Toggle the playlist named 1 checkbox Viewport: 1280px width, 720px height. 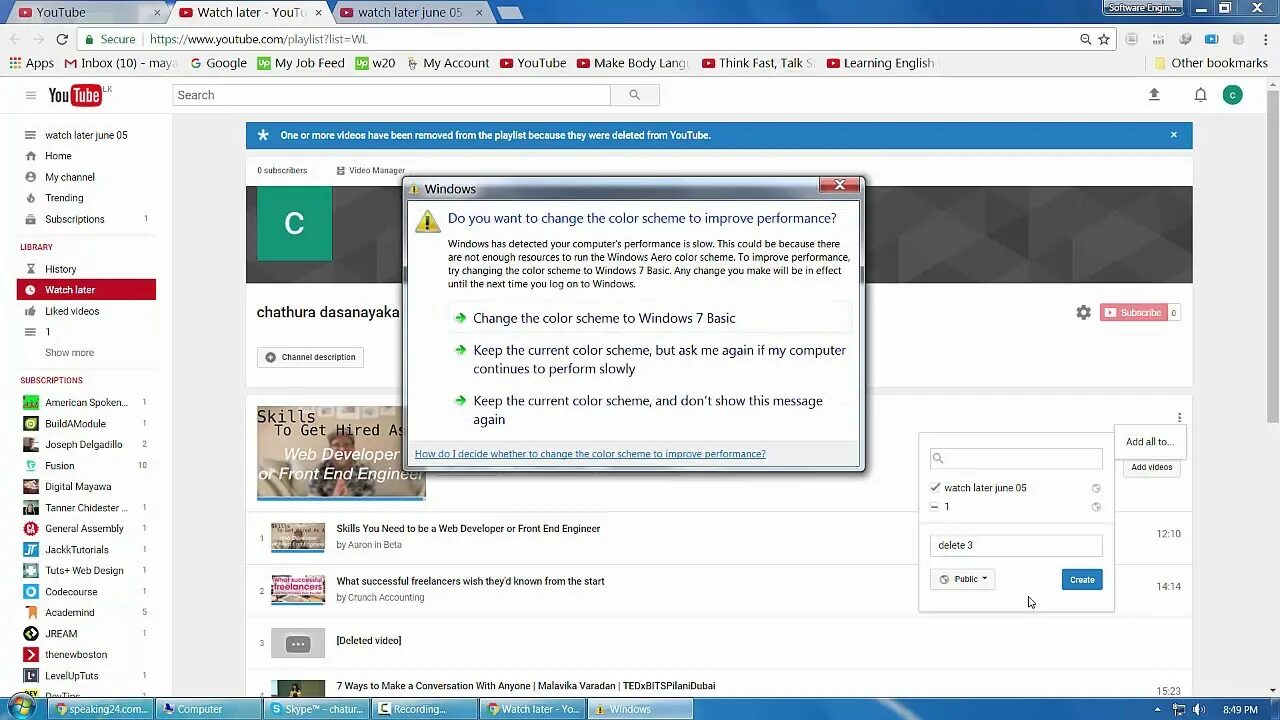935,507
